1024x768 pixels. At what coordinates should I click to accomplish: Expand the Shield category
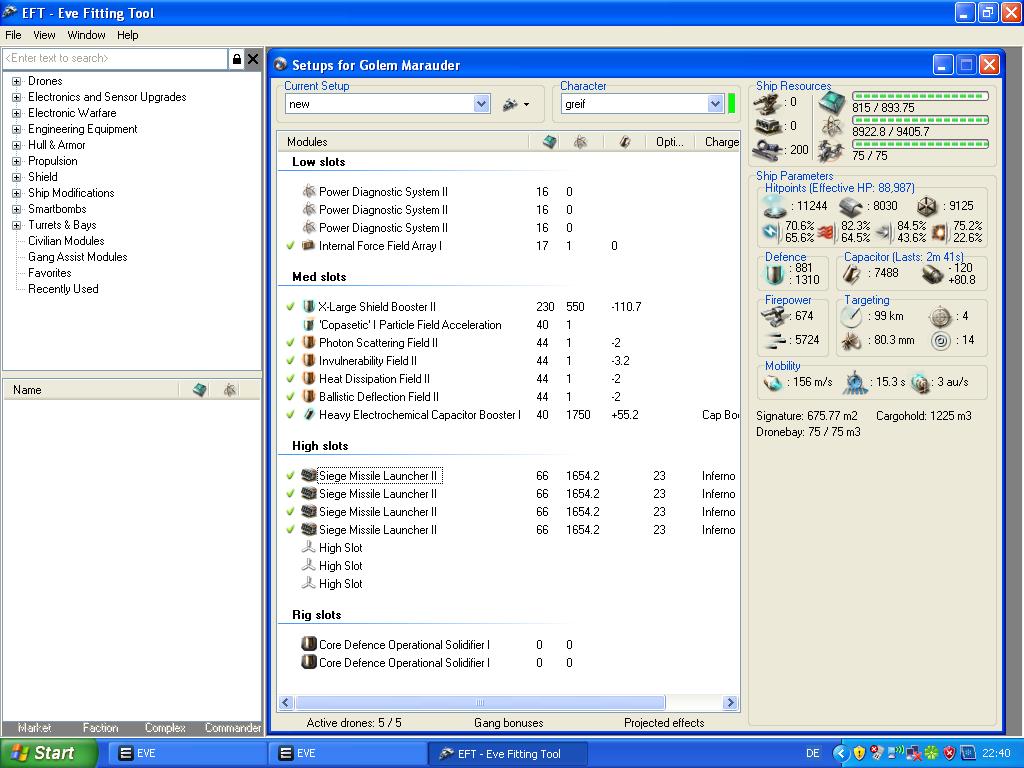pos(16,178)
